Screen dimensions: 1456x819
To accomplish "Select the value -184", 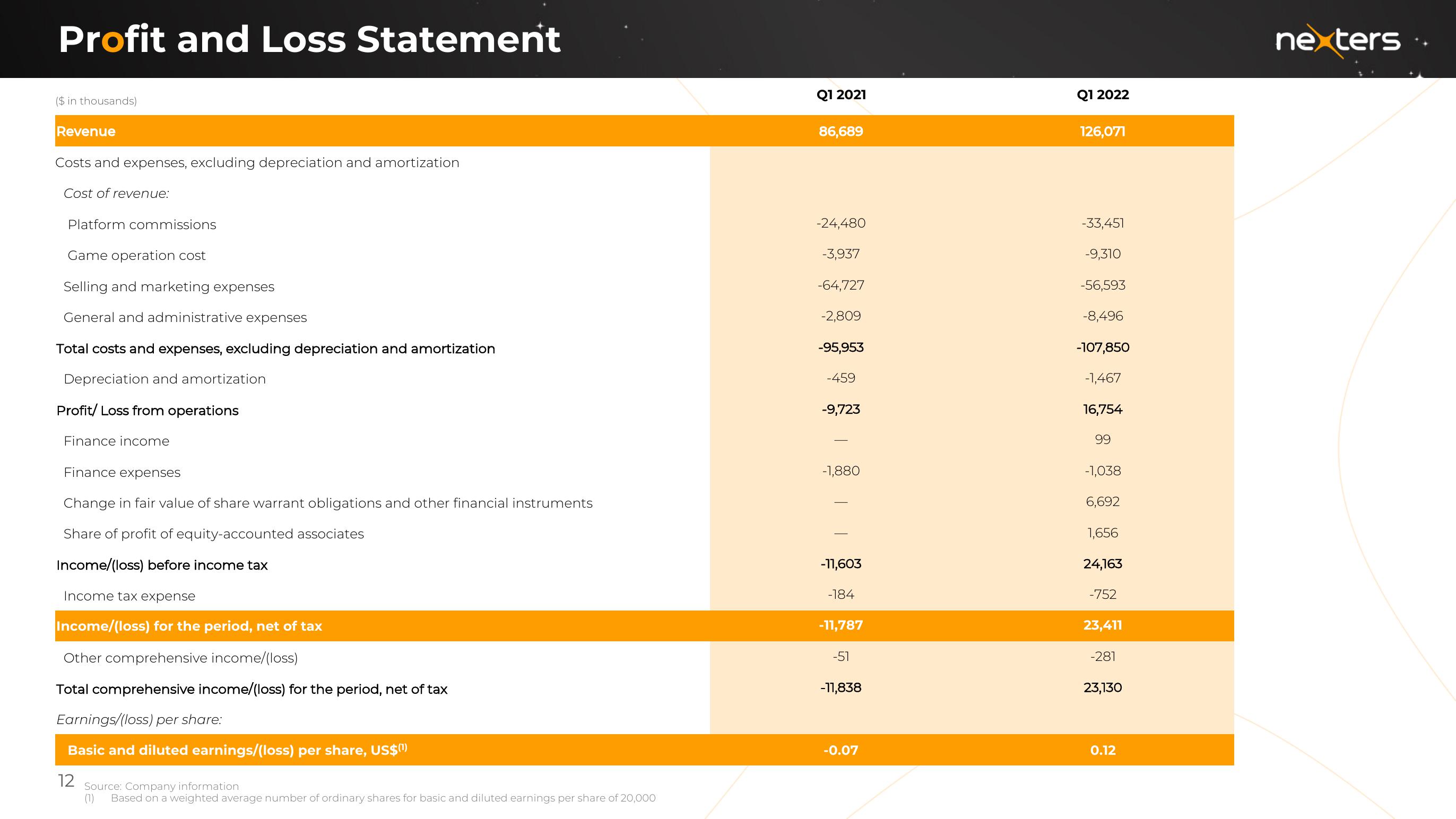I will [x=841, y=595].
